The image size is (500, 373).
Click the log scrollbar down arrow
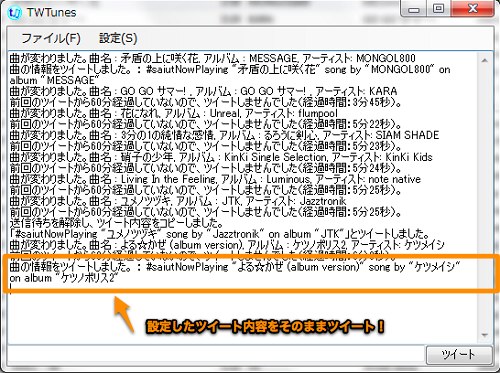485,335
